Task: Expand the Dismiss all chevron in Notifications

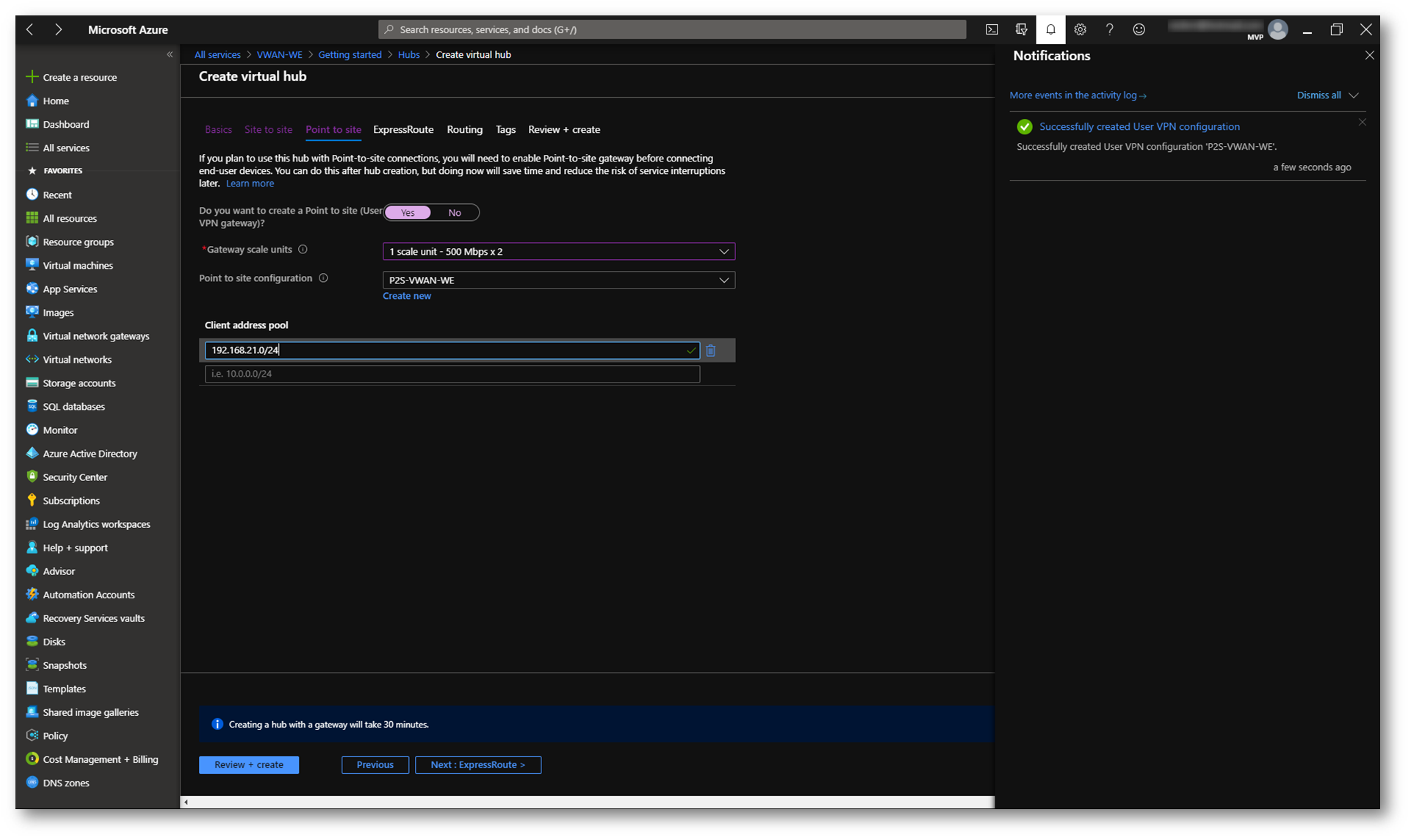Action: pos(1354,95)
